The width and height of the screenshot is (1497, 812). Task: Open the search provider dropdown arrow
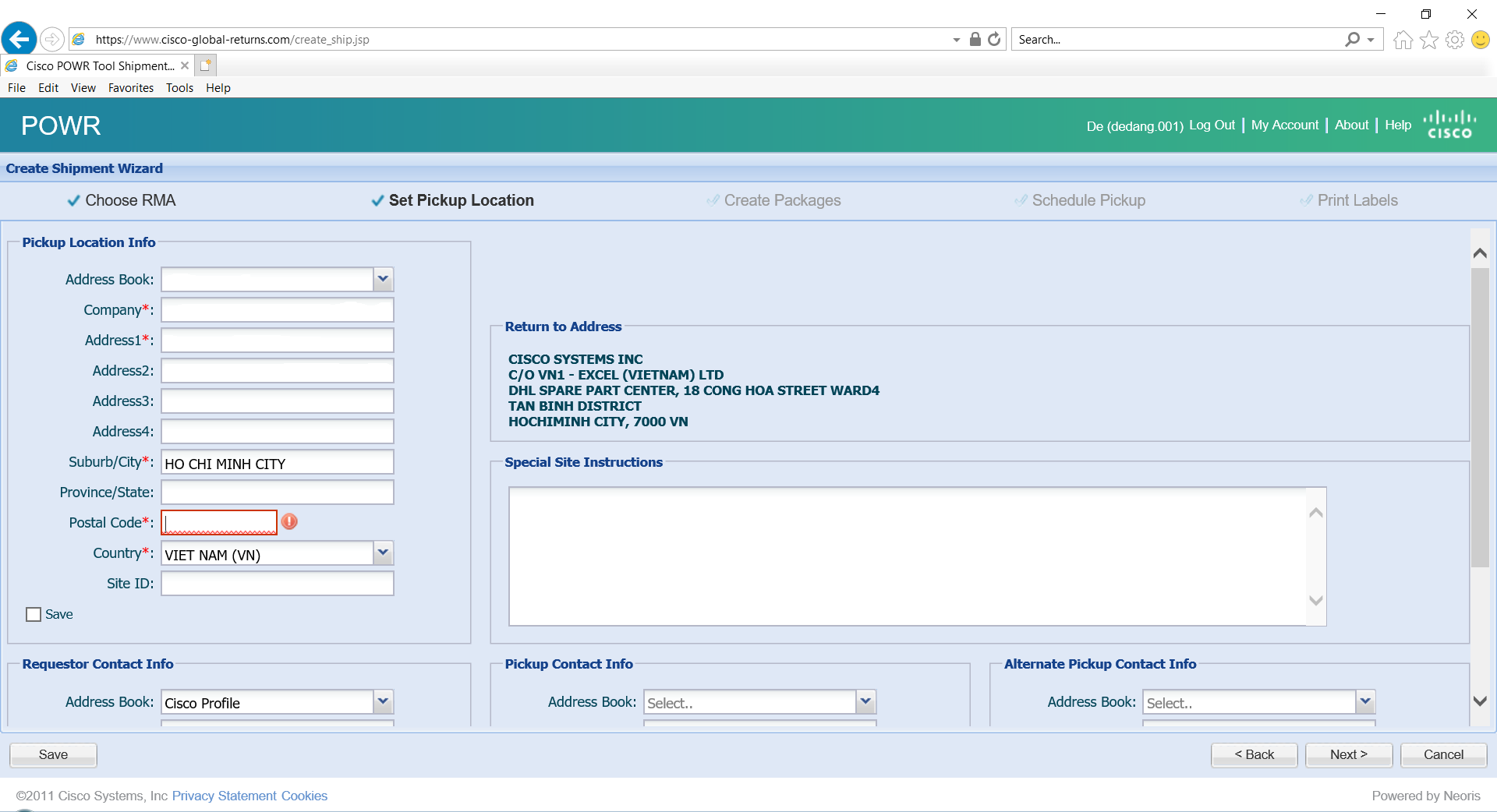(1371, 40)
